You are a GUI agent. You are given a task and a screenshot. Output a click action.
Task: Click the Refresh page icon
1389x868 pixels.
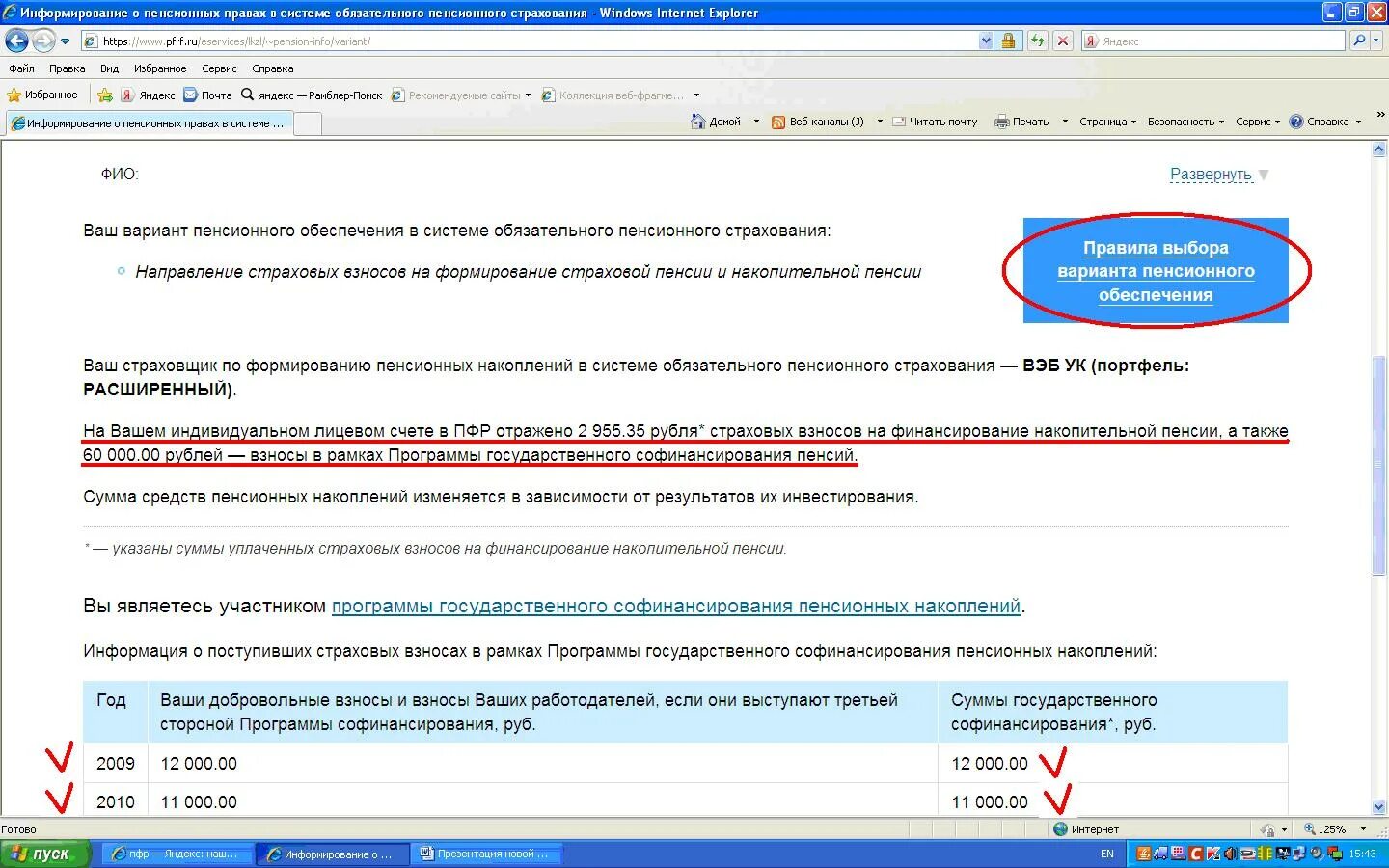tap(1038, 41)
